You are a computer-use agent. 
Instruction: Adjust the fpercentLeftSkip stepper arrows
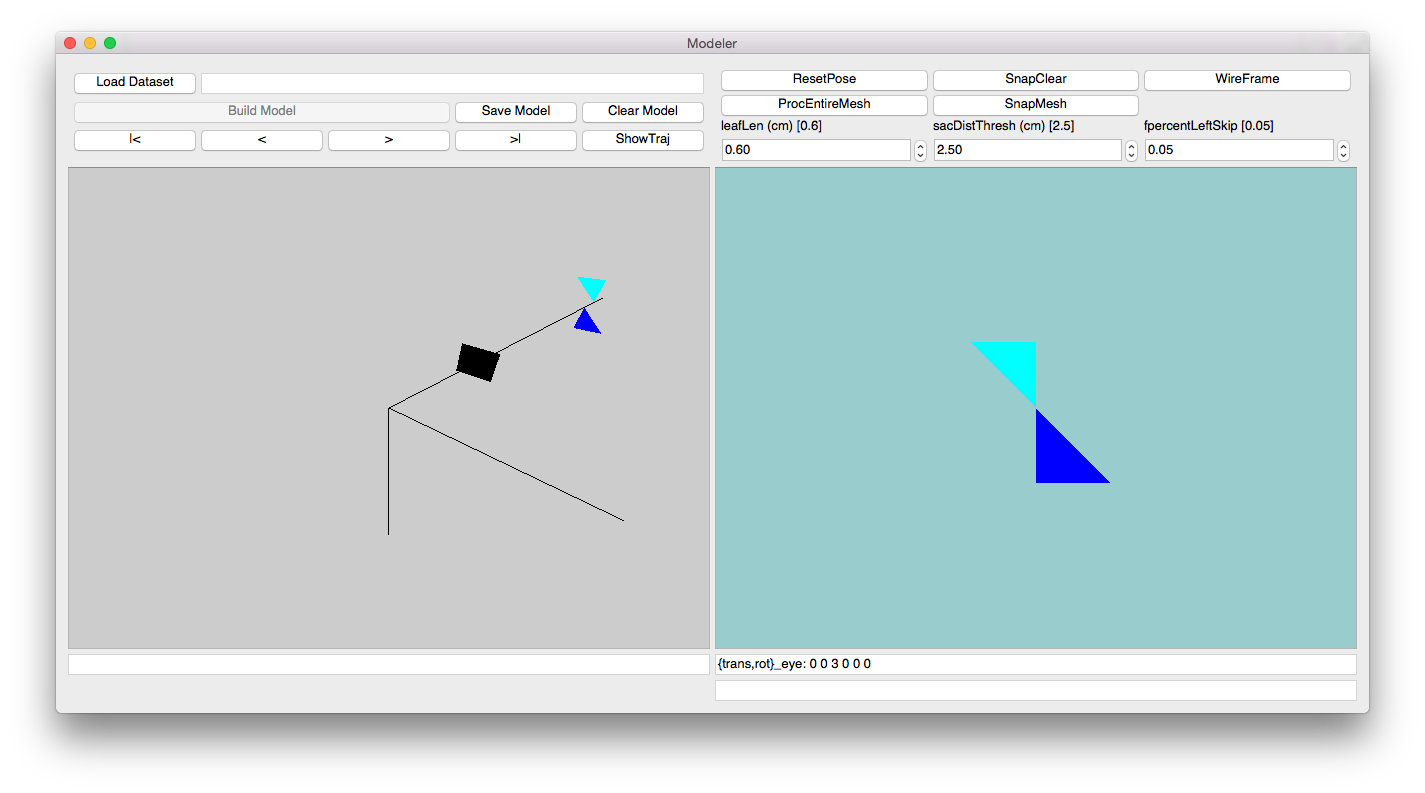point(1344,150)
